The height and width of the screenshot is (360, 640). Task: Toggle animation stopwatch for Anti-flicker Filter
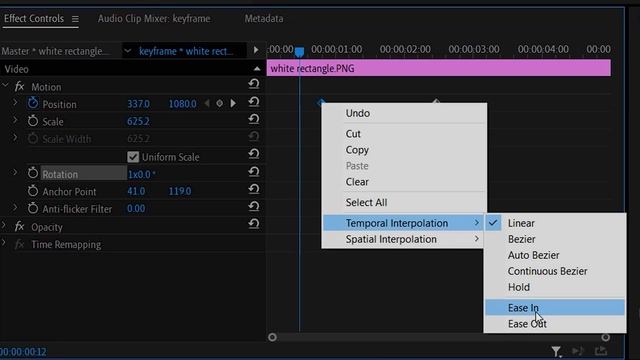33,208
